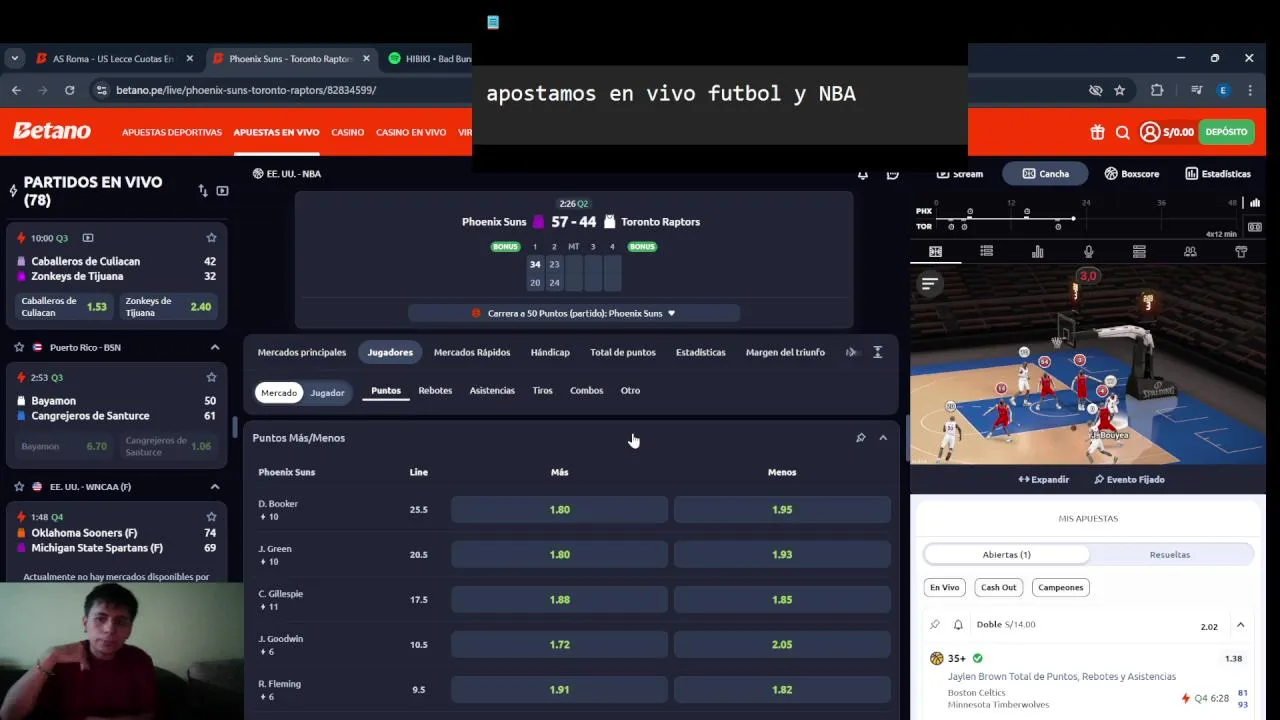1280x720 pixels.
Task: Collapse the Puerto Rico - BSN section
Action: tap(215, 347)
